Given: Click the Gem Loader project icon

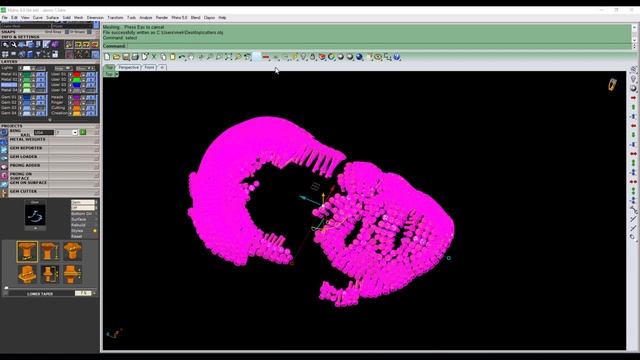Looking at the screenshot, I should click(4, 158).
